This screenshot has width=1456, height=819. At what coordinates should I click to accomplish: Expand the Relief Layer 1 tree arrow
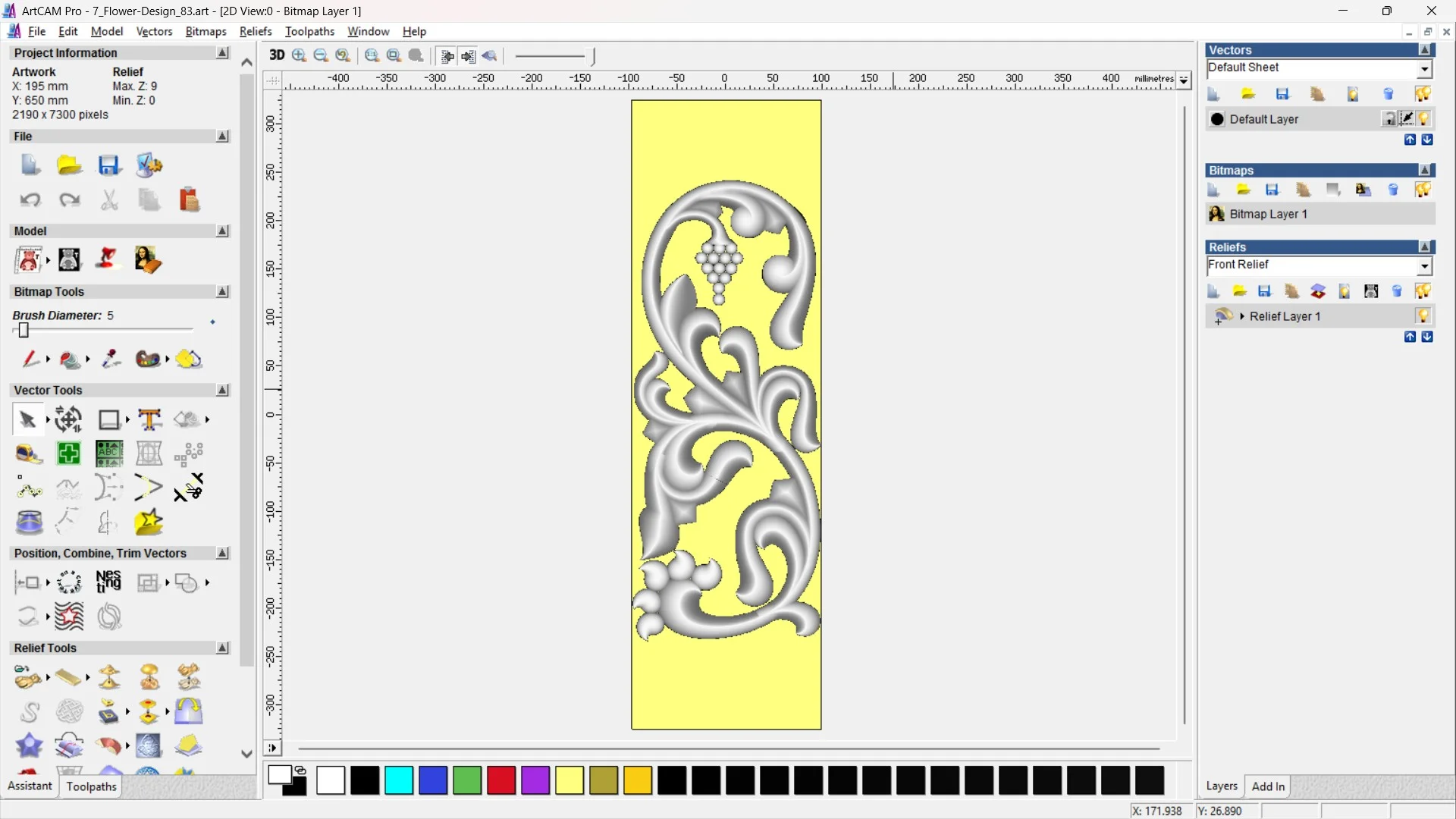click(1243, 316)
